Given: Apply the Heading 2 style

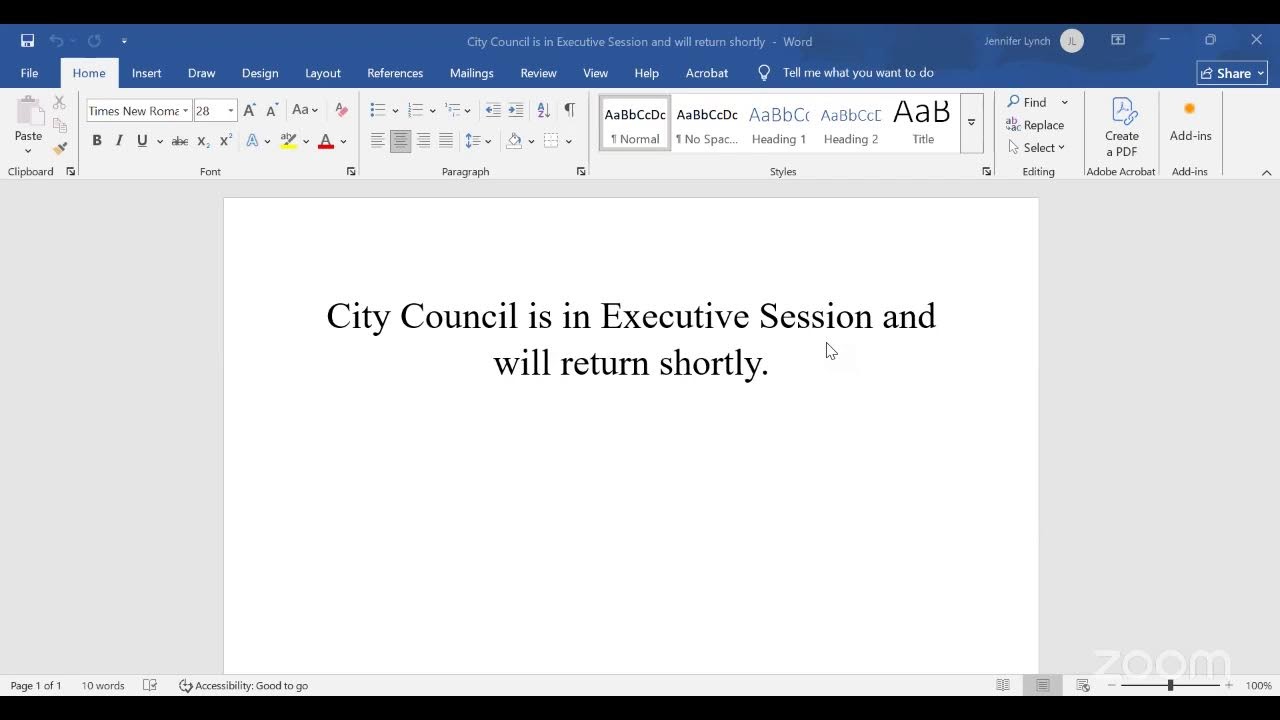Looking at the screenshot, I should [851, 124].
